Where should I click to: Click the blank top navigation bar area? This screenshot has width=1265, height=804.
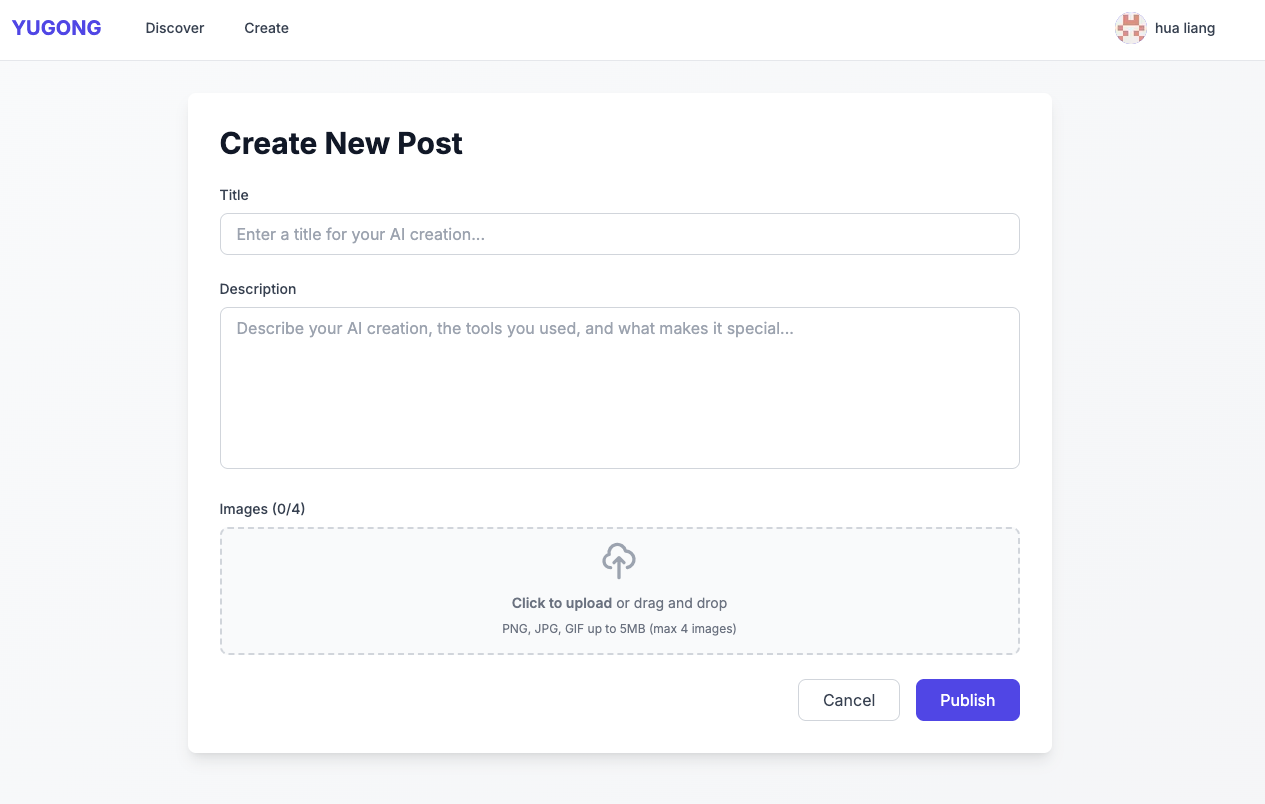[700, 28]
